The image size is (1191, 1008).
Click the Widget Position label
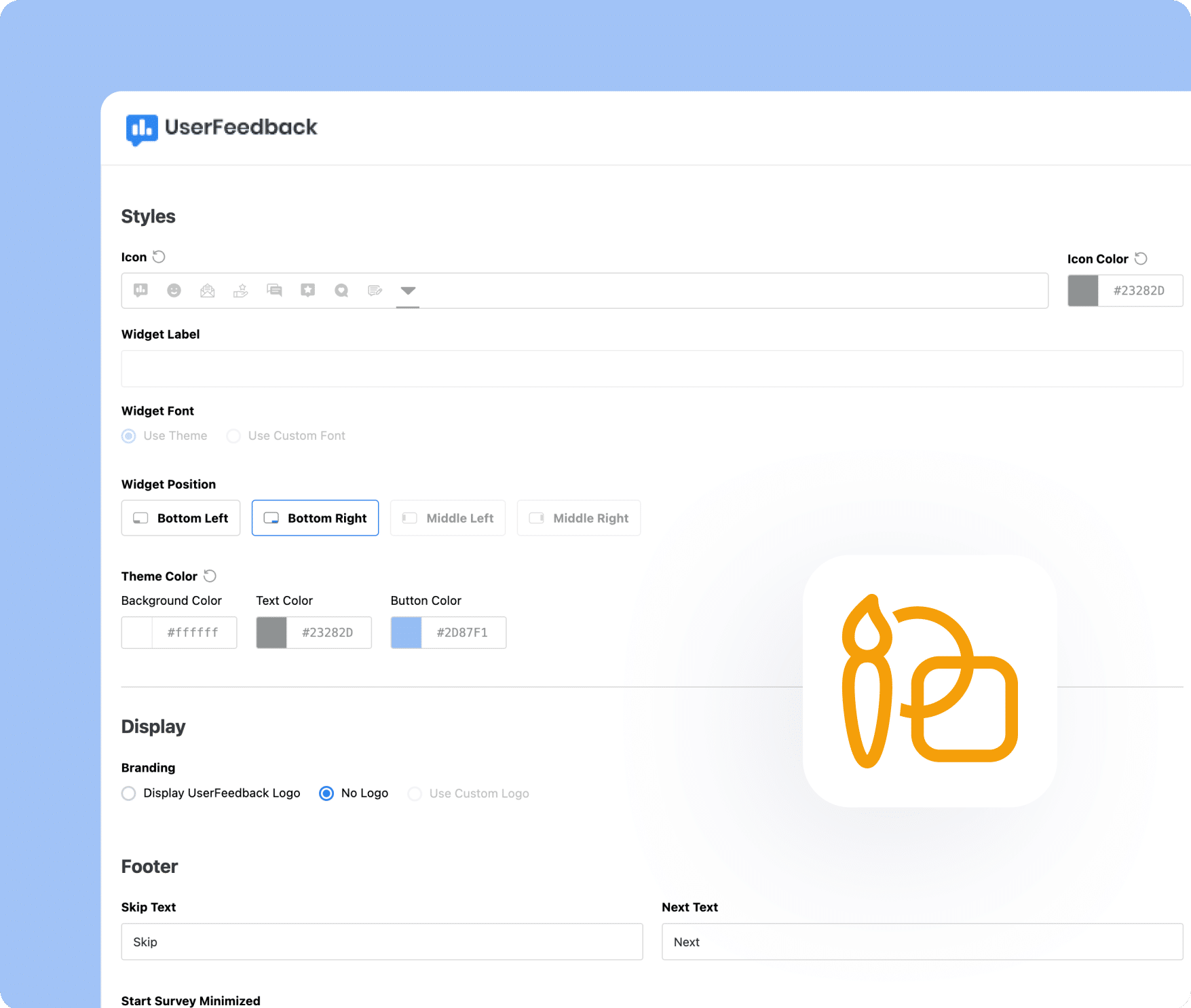point(168,484)
